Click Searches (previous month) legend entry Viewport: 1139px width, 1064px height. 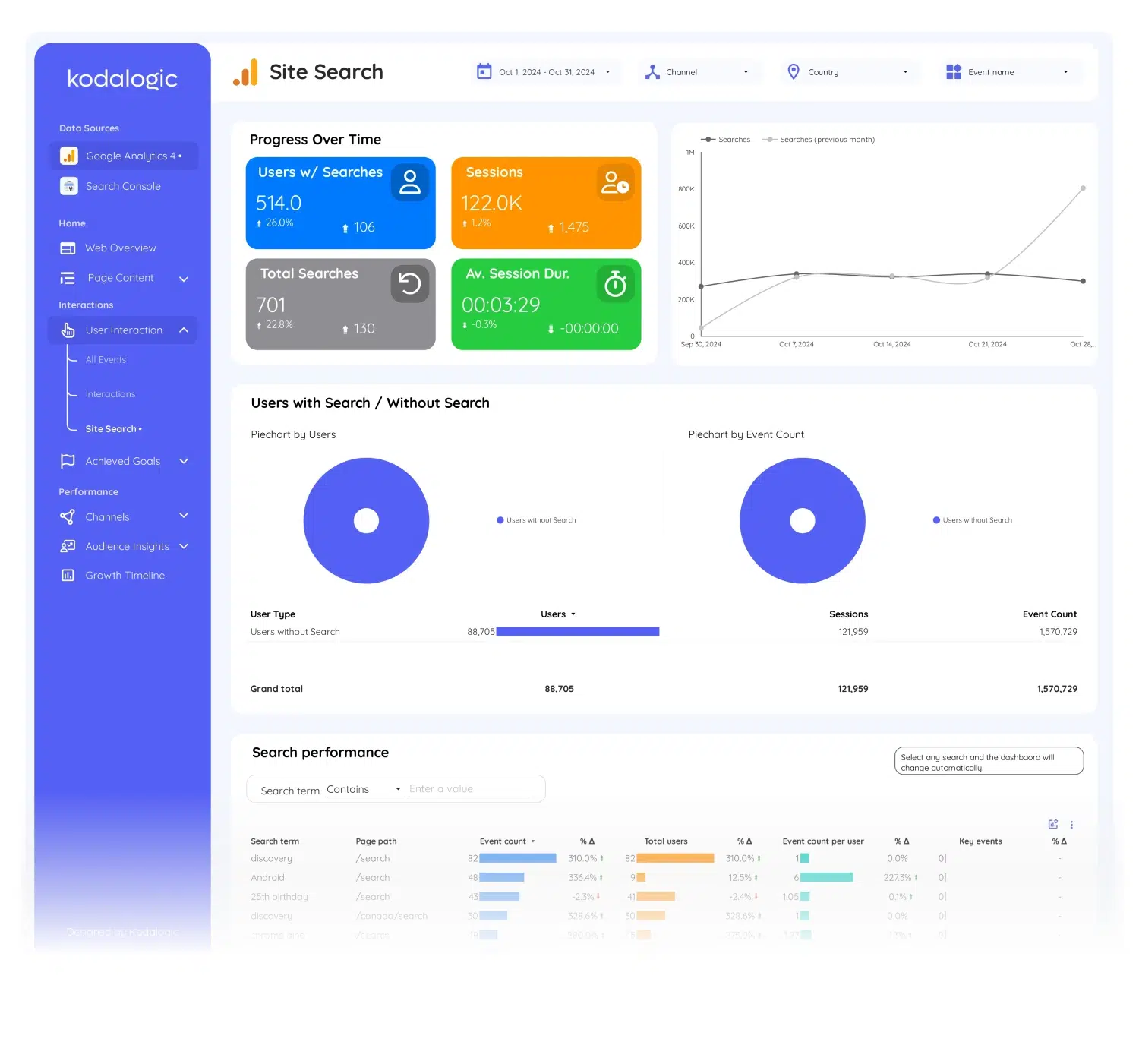pos(819,140)
